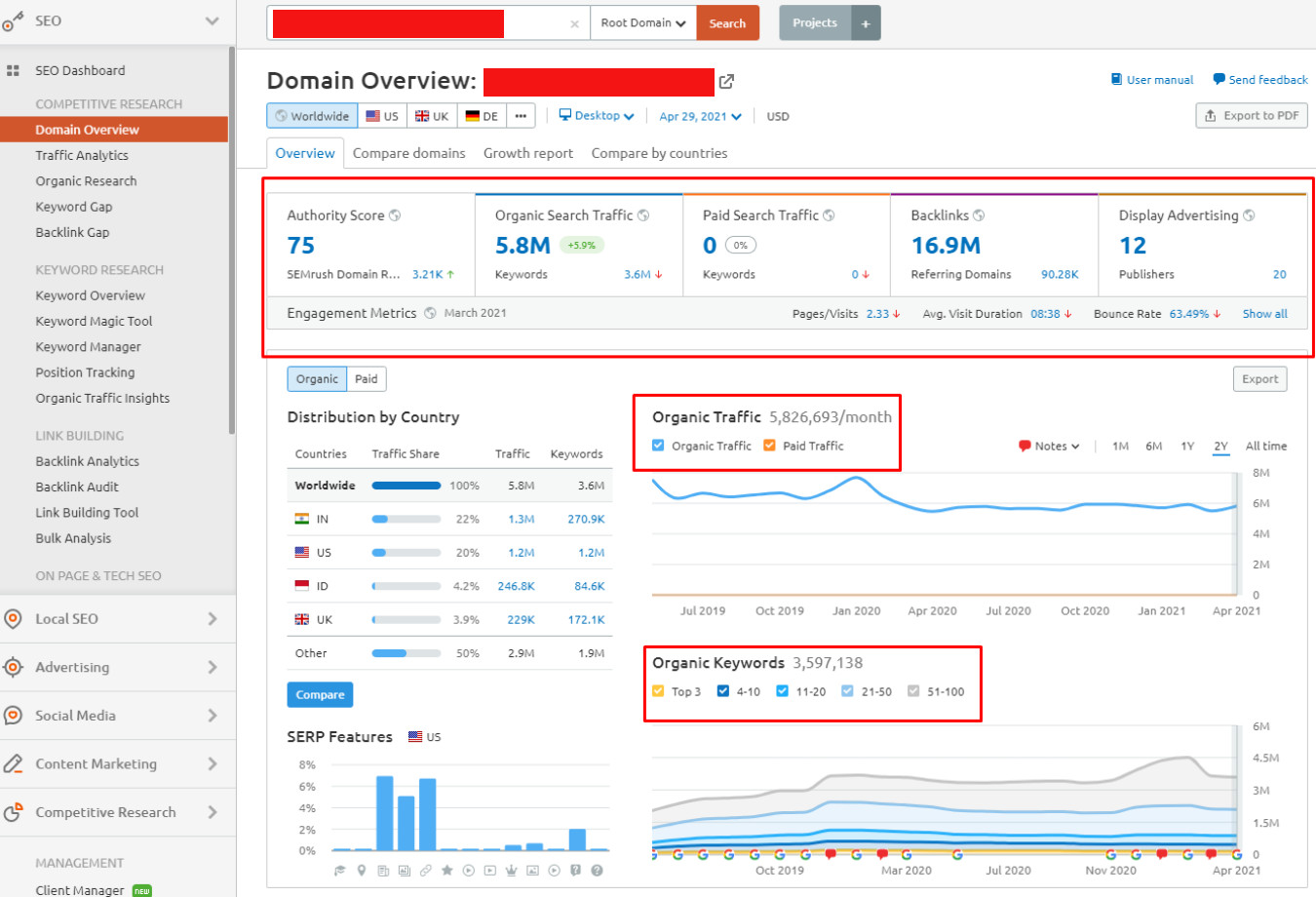
Task: Open the Compare by countries tab
Action: coord(659,153)
